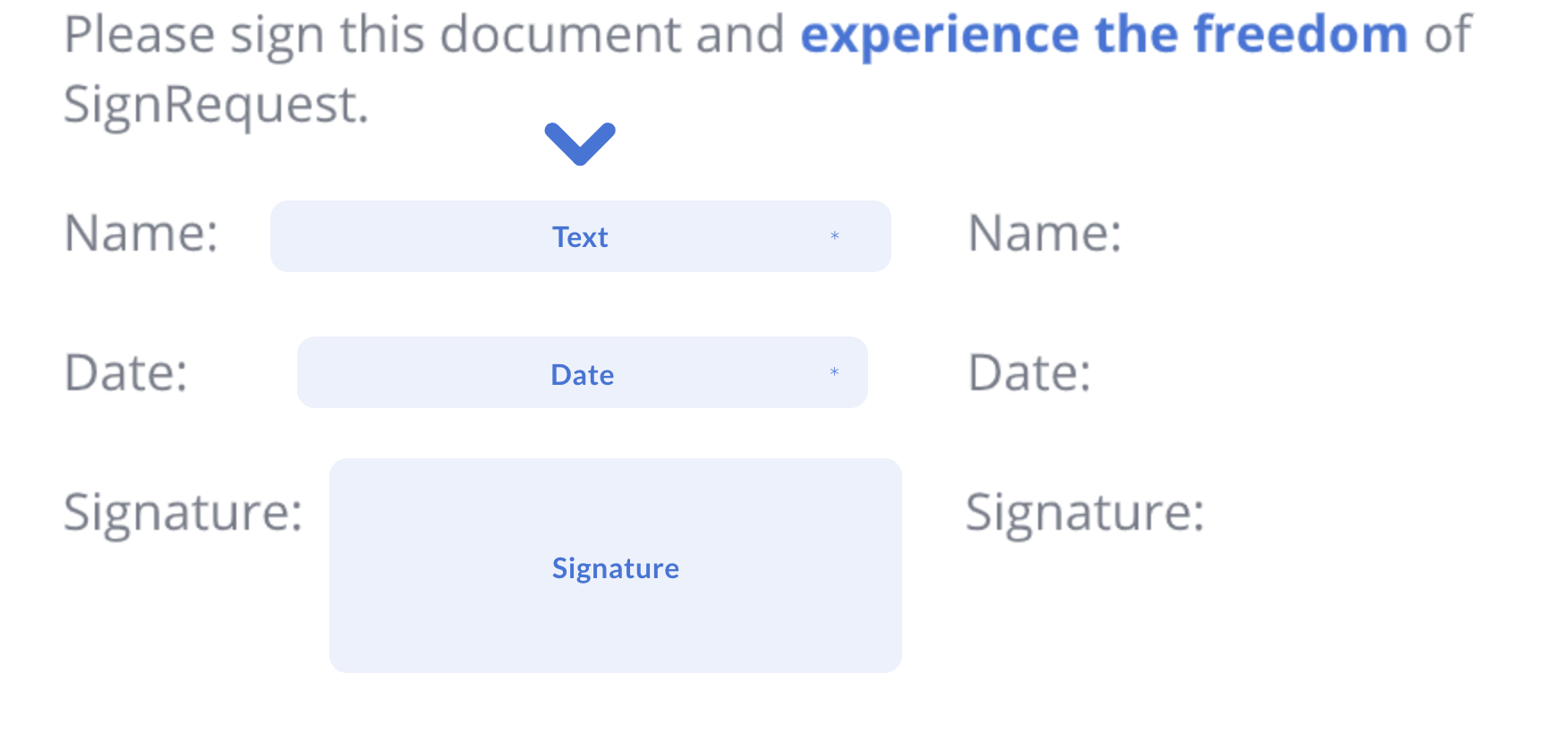Click the left 'Date:' label

(126, 372)
